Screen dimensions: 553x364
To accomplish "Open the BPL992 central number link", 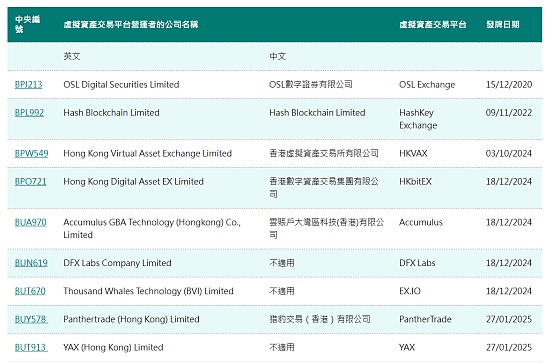I will coord(29,113).
